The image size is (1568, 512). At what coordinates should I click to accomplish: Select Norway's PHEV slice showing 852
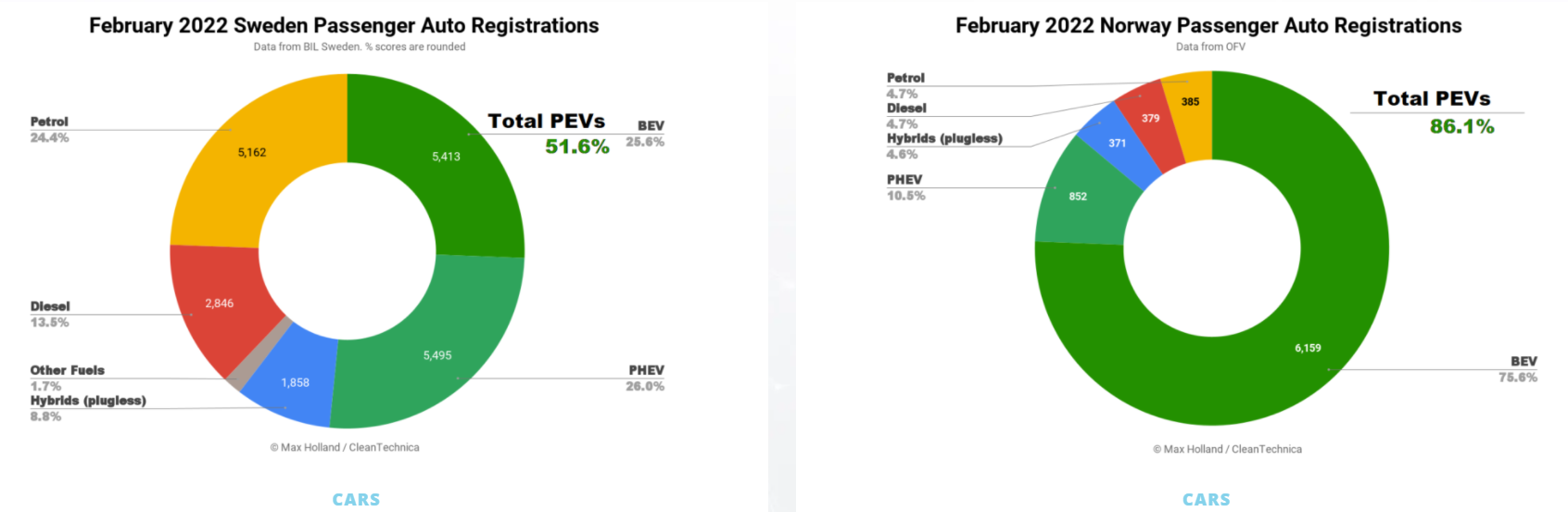pyautogui.click(x=1078, y=196)
